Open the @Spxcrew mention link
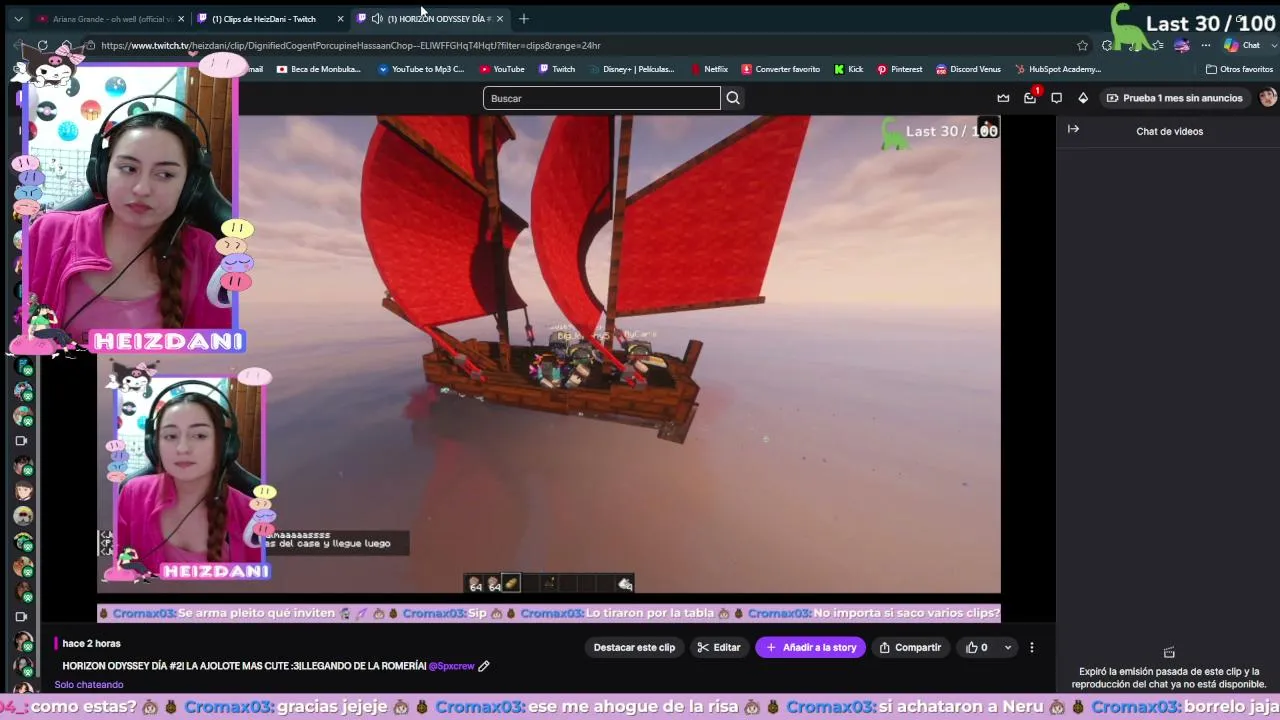1280x720 pixels. [452, 666]
